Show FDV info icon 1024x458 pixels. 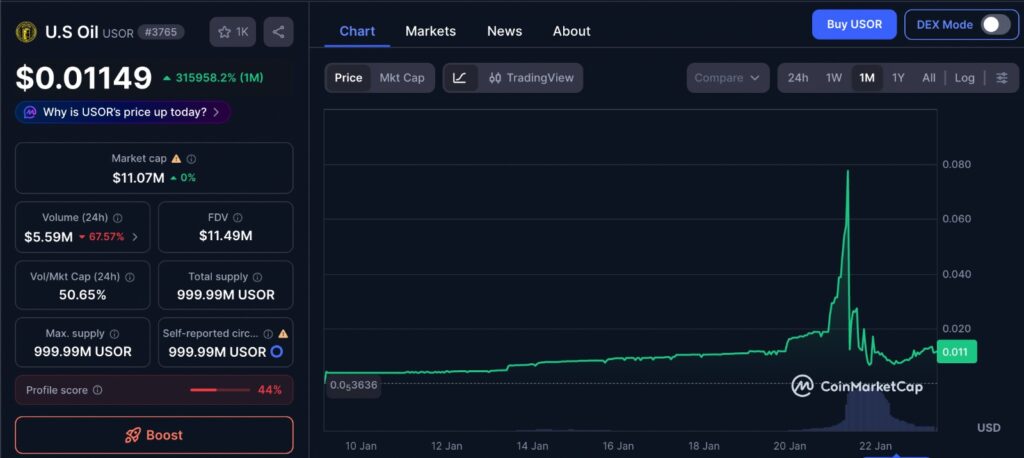(238, 218)
